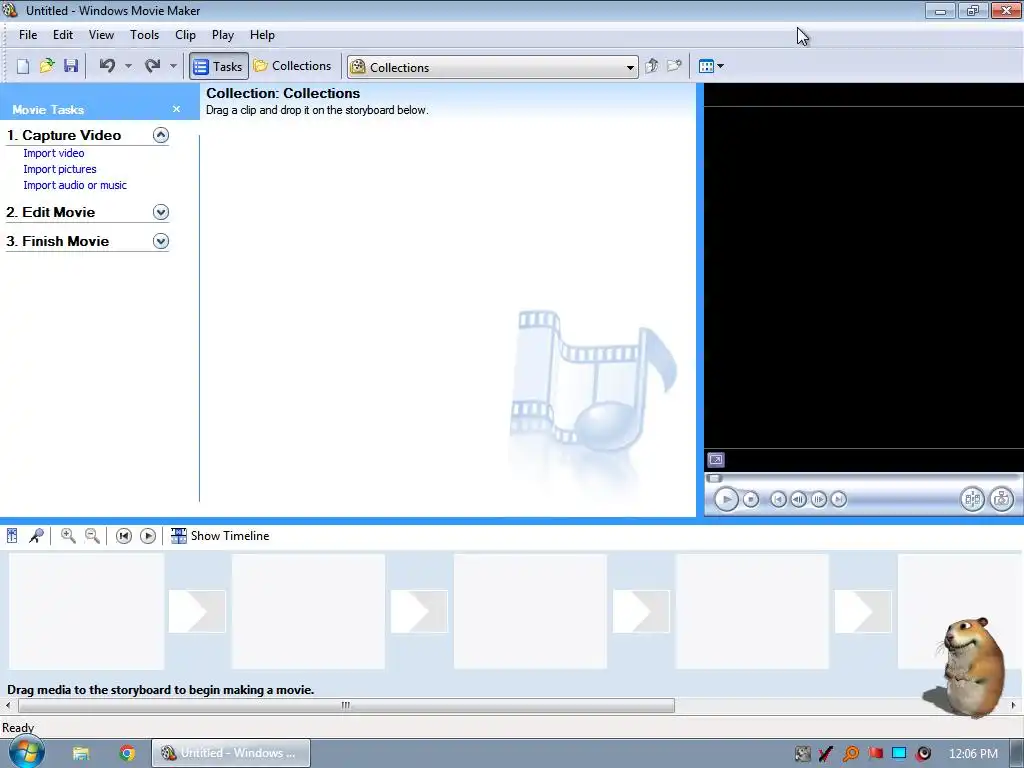Image resolution: width=1024 pixels, height=768 pixels.
Task: Zoom in on the timeline
Action: pyautogui.click(x=68, y=536)
